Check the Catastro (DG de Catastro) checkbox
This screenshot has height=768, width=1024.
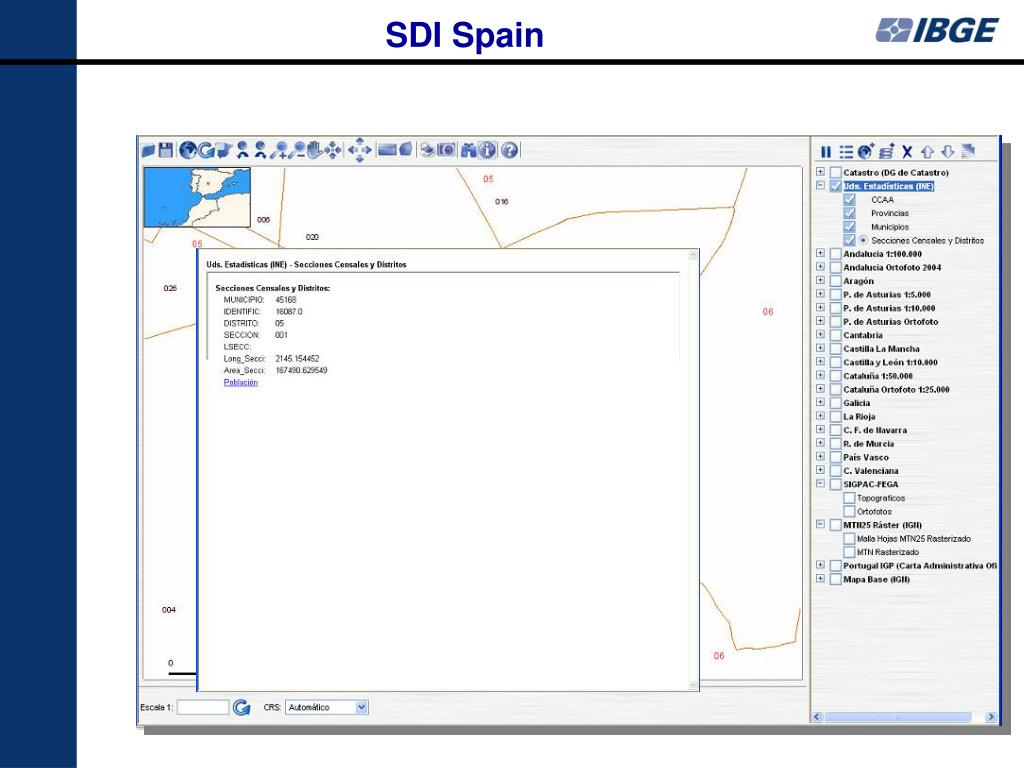[x=835, y=172]
